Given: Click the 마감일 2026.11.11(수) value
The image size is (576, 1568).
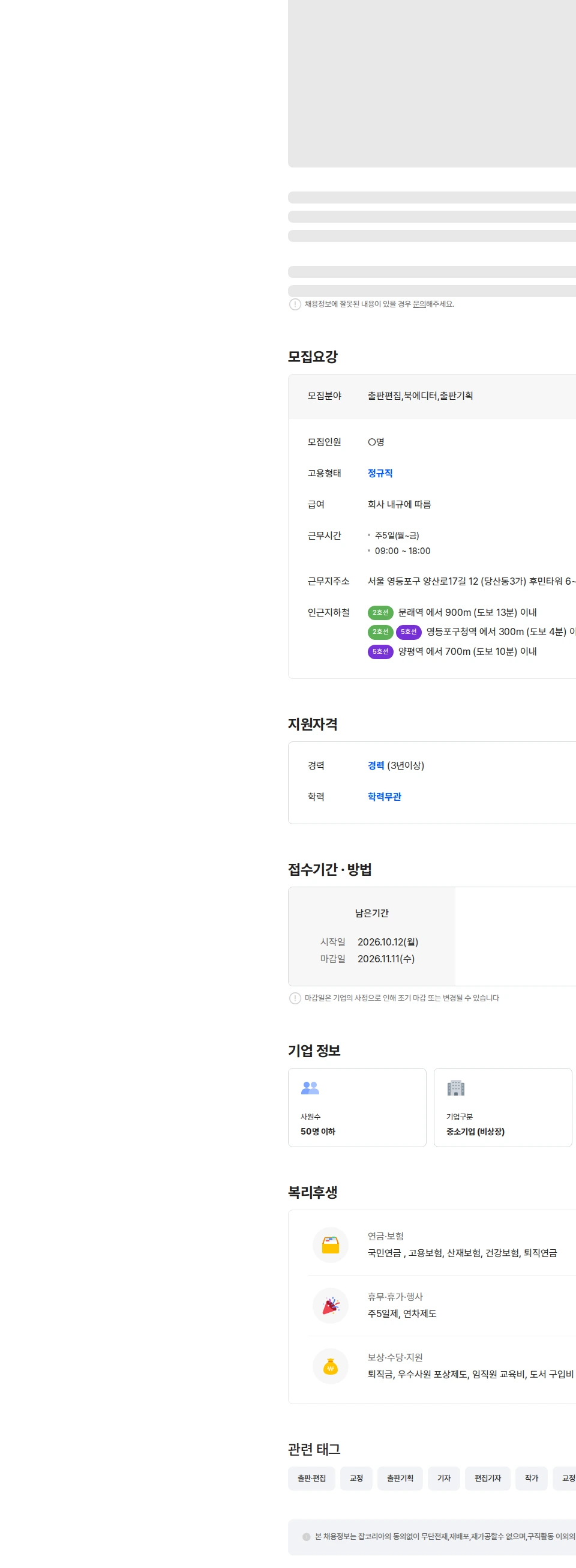Looking at the screenshot, I should point(386,959).
